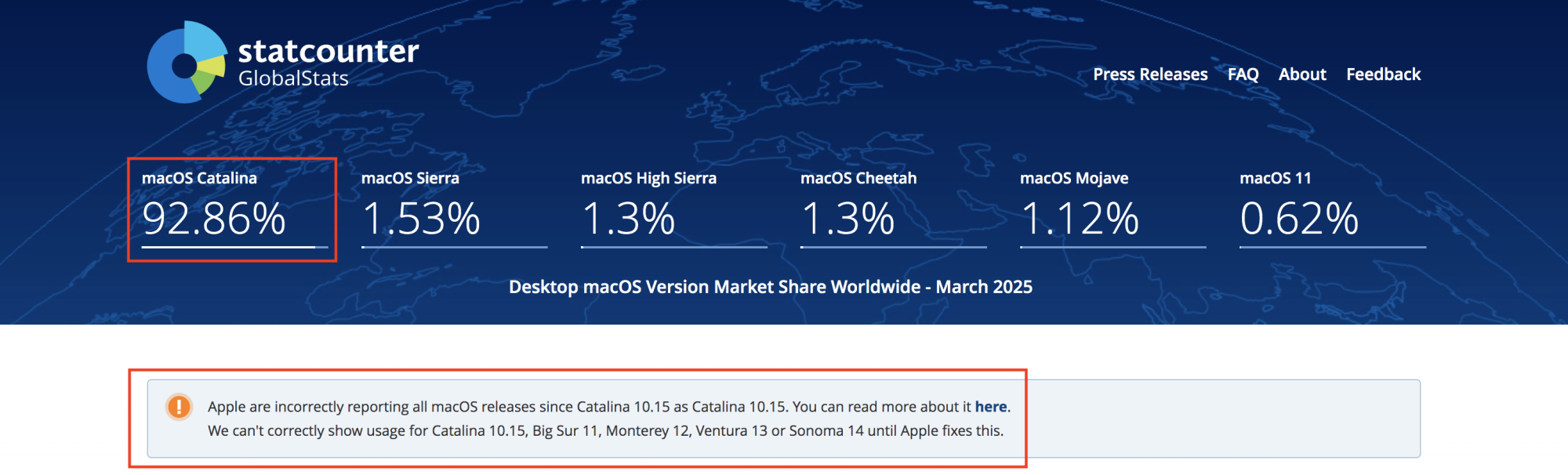Click the Desktop macOS Version Market Share heading

point(771,287)
